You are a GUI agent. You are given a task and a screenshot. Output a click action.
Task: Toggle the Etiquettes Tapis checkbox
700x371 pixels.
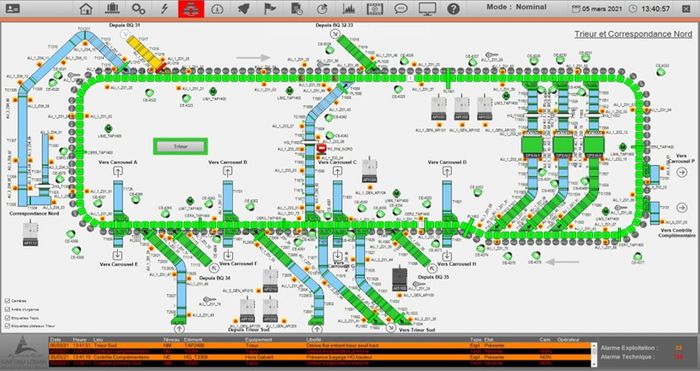(x=7, y=318)
